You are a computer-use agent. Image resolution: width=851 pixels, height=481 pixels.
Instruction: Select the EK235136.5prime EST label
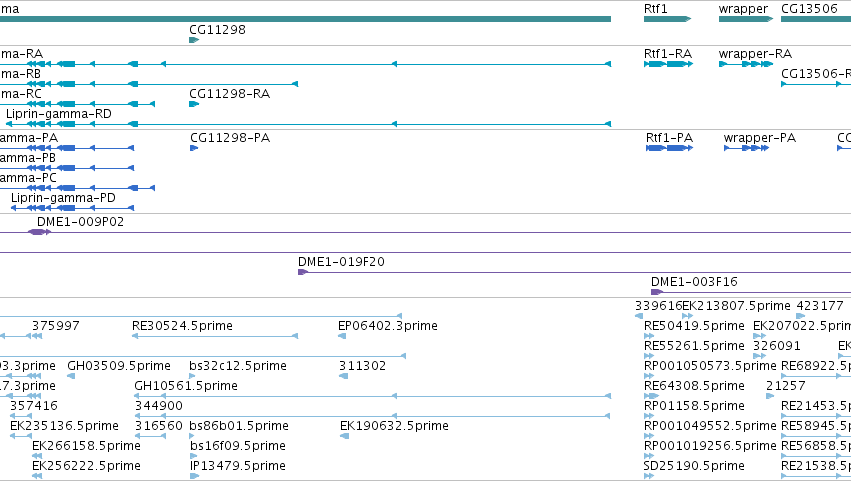point(64,426)
